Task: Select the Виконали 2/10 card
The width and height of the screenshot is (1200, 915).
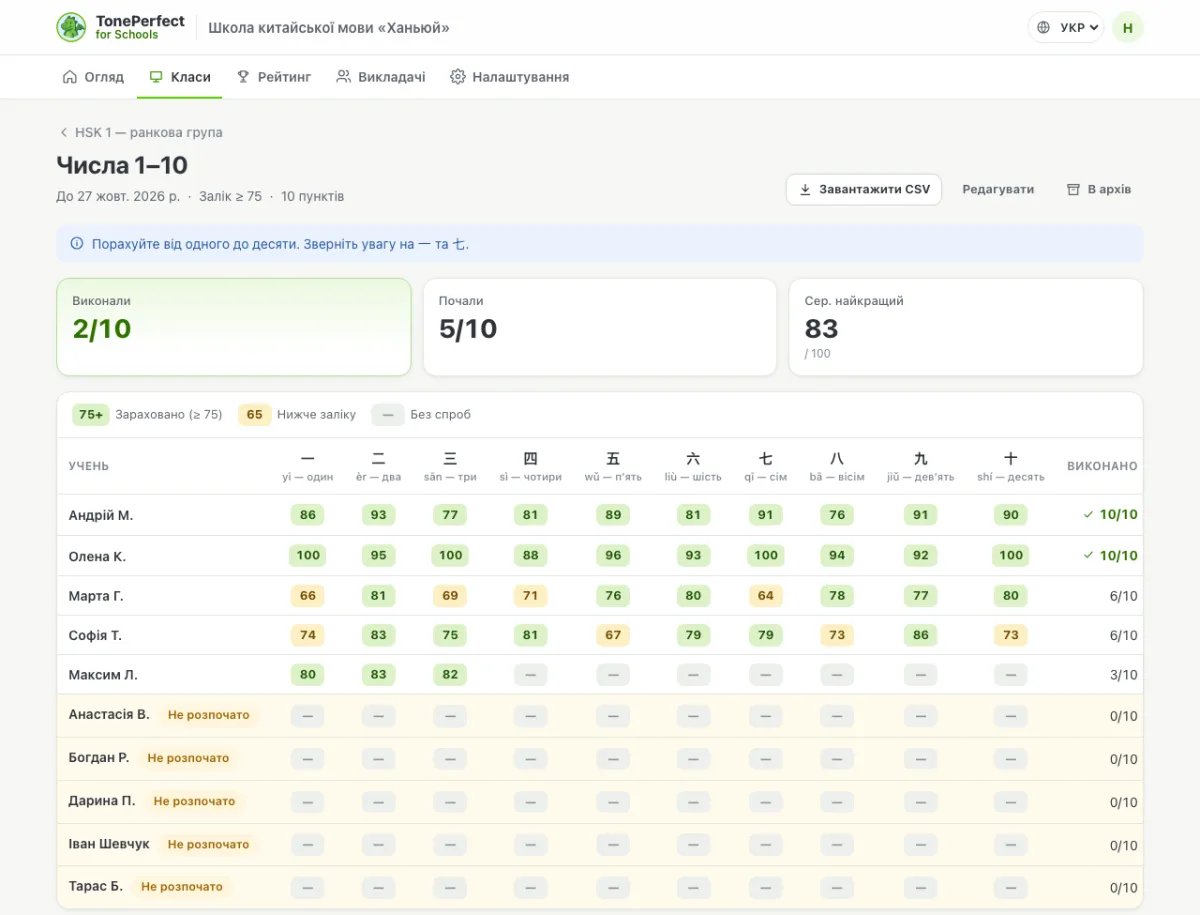Action: point(234,327)
